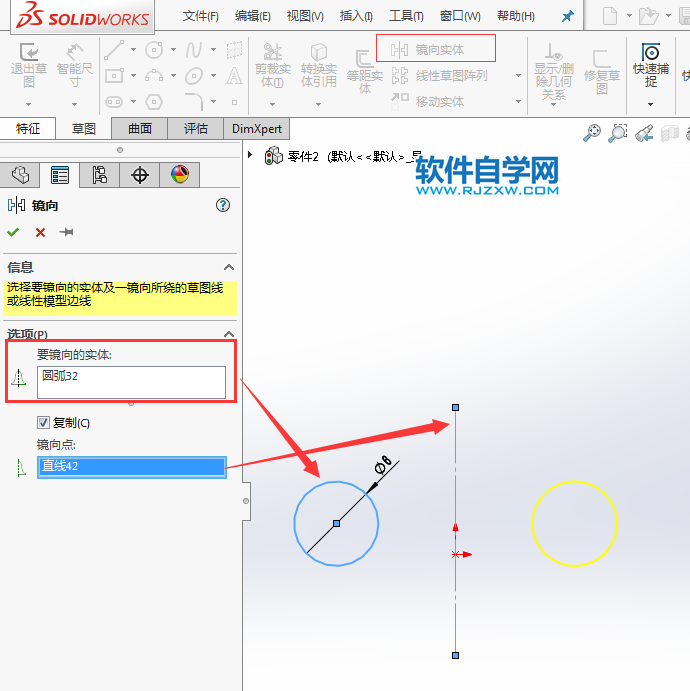Click the entities to mirror box (圆弧32)
Screen dimensions: 690x691
(131, 382)
